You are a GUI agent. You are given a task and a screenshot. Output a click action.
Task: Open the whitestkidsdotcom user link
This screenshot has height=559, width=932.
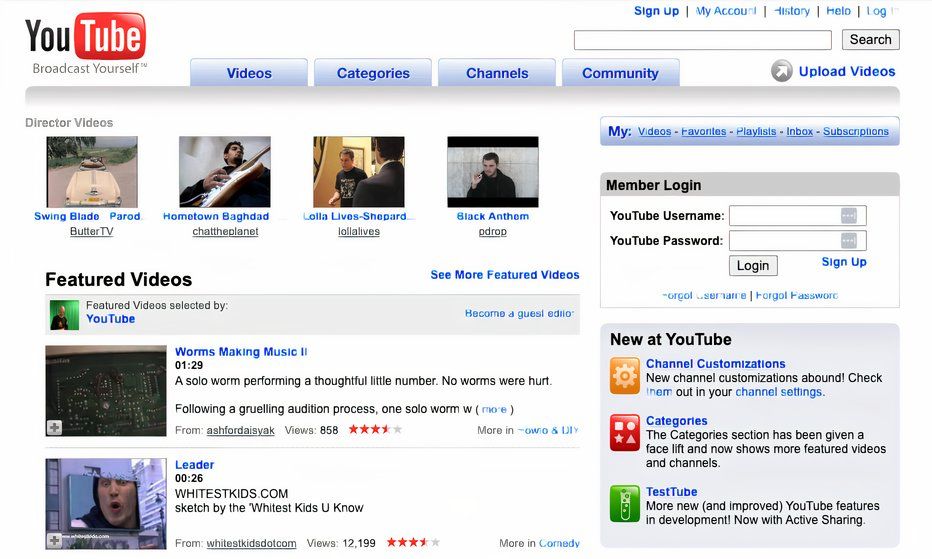(x=251, y=544)
